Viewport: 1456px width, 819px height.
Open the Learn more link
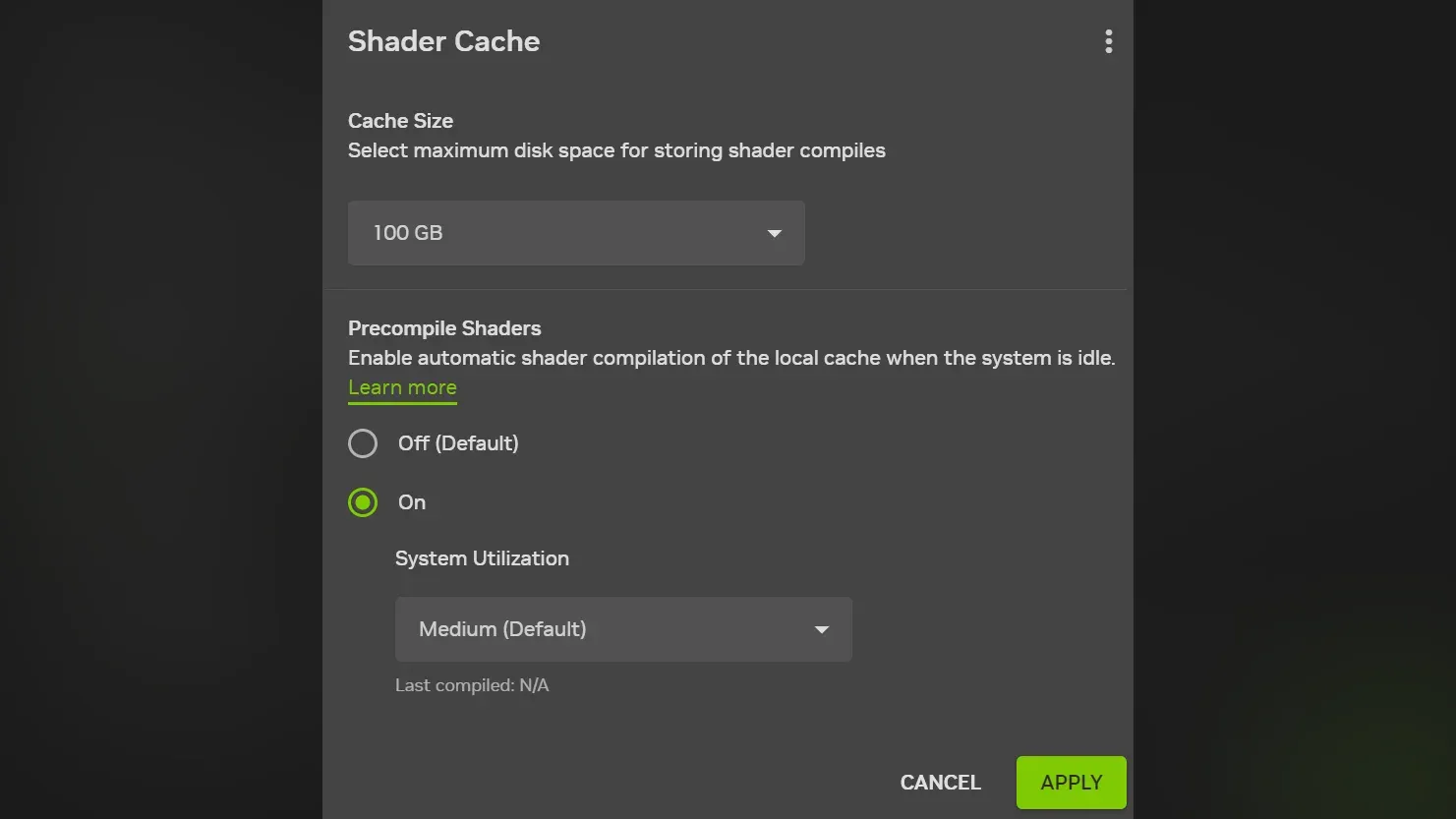tap(402, 387)
